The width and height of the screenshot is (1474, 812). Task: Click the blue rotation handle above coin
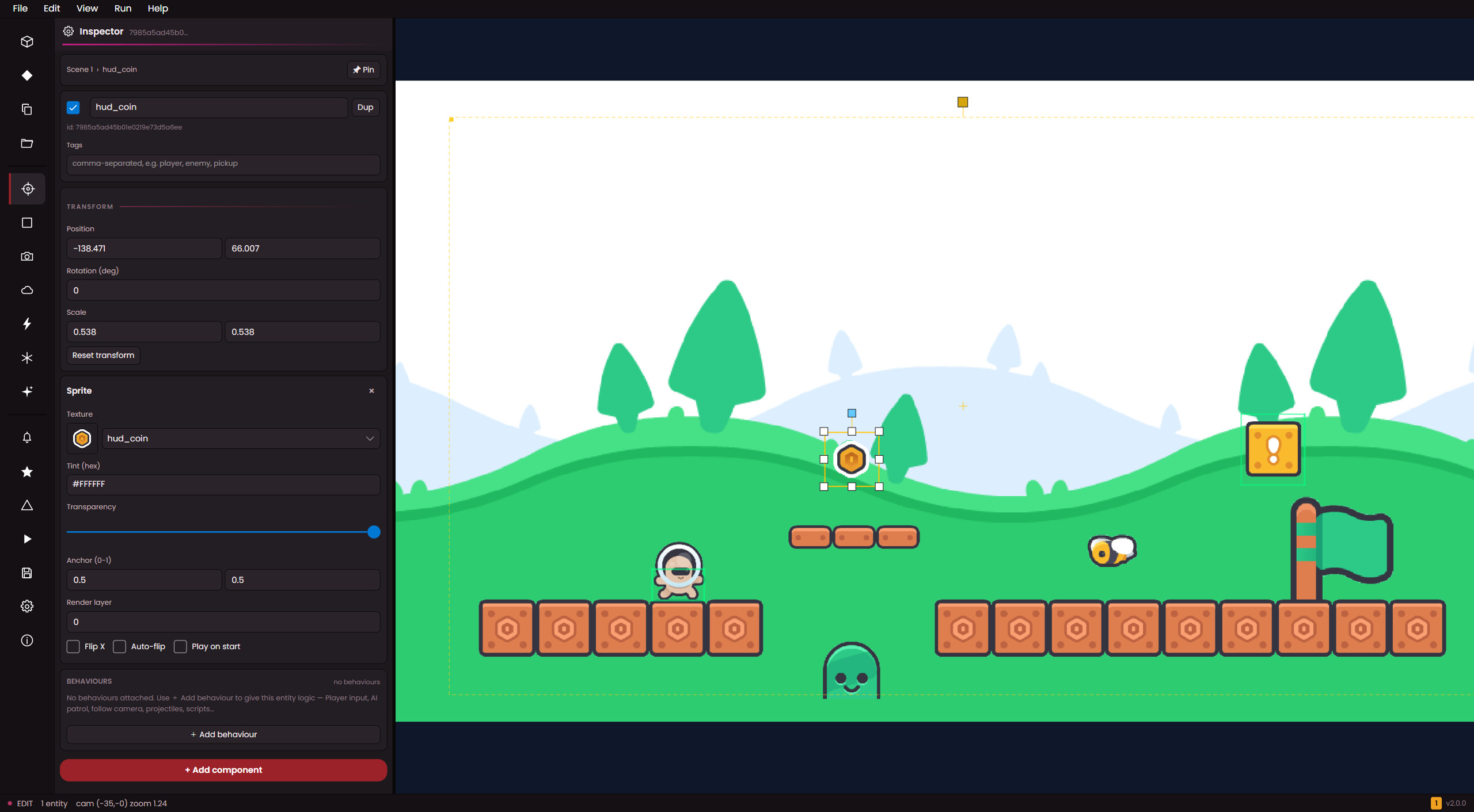tap(852, 413)
